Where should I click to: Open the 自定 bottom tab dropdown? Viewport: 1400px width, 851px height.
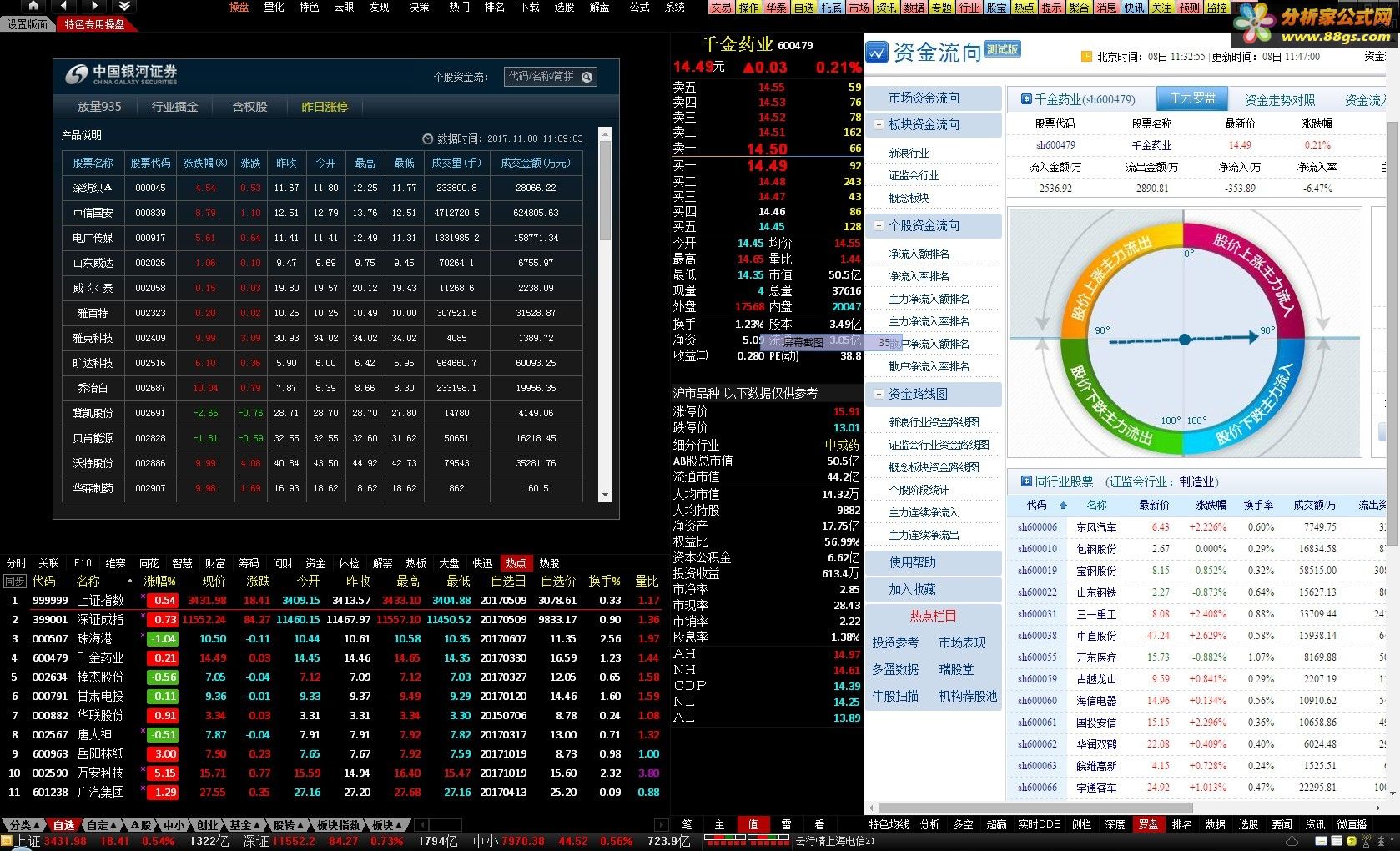(102, 825)
